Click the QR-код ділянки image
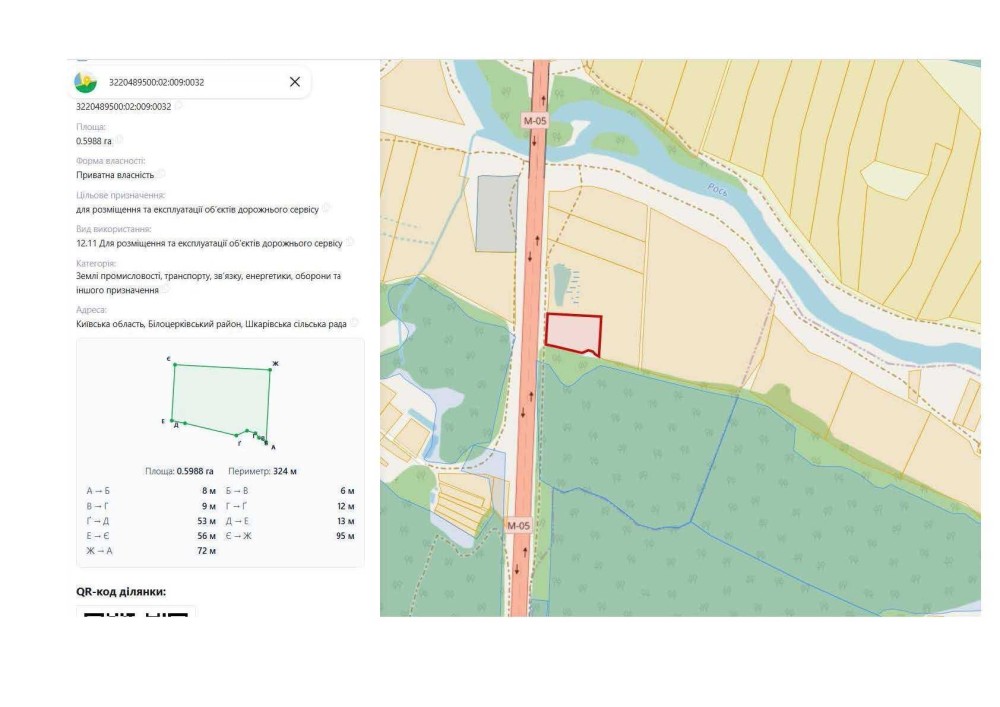This screenshot has height=707, width=1000. (x=136, y=612)
